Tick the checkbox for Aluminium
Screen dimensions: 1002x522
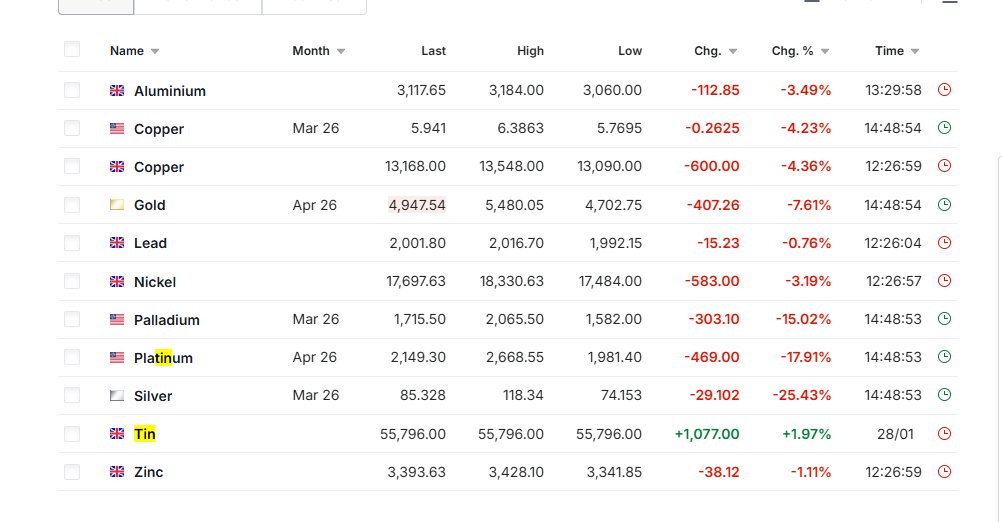click(72, 90)
